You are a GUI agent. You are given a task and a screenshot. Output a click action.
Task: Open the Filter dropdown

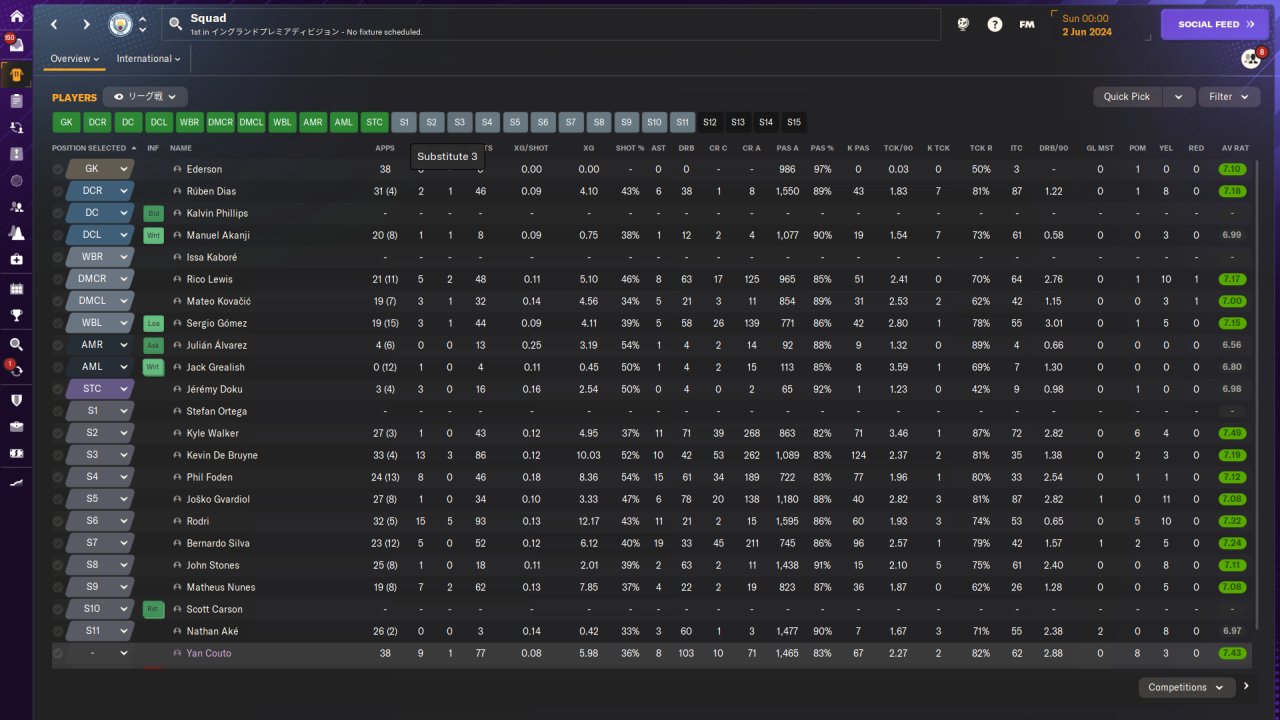pos(1229,97)
